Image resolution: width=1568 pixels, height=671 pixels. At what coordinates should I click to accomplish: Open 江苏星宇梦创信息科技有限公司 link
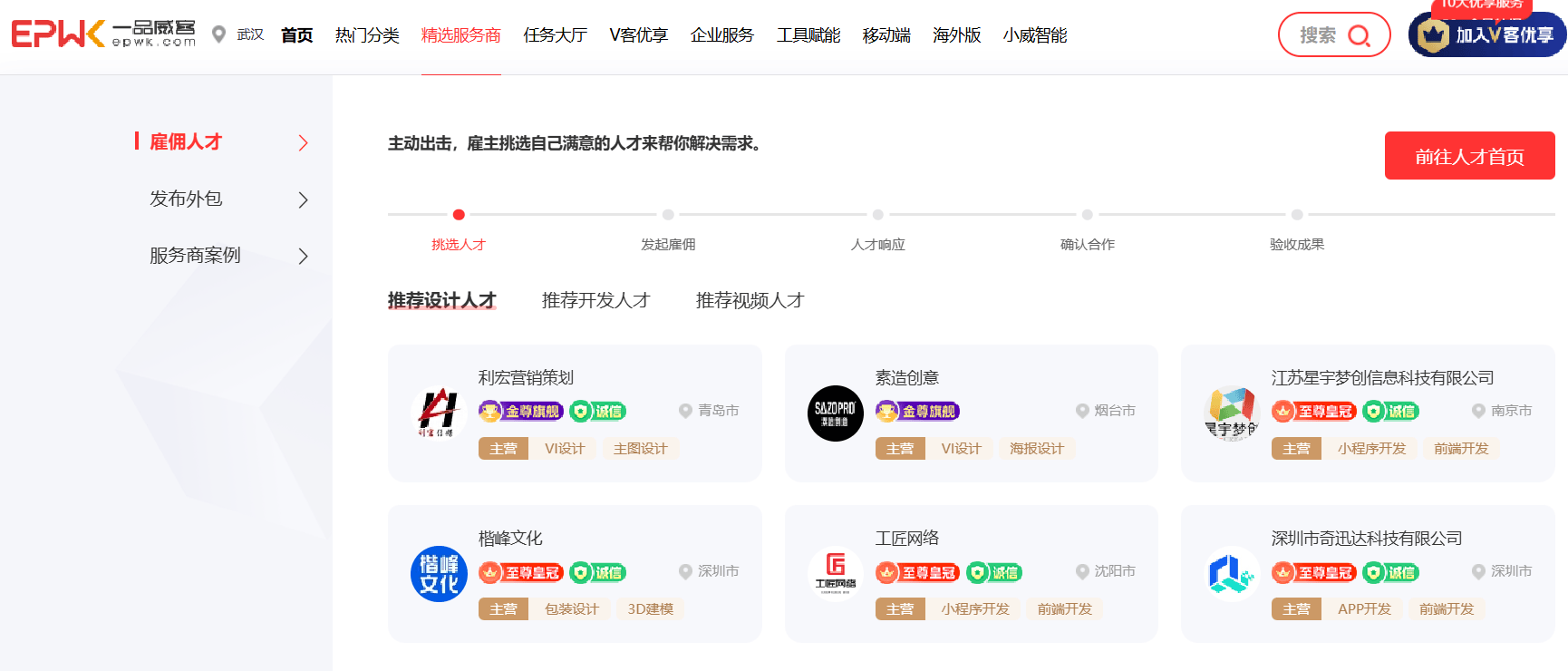[1383, 377]
